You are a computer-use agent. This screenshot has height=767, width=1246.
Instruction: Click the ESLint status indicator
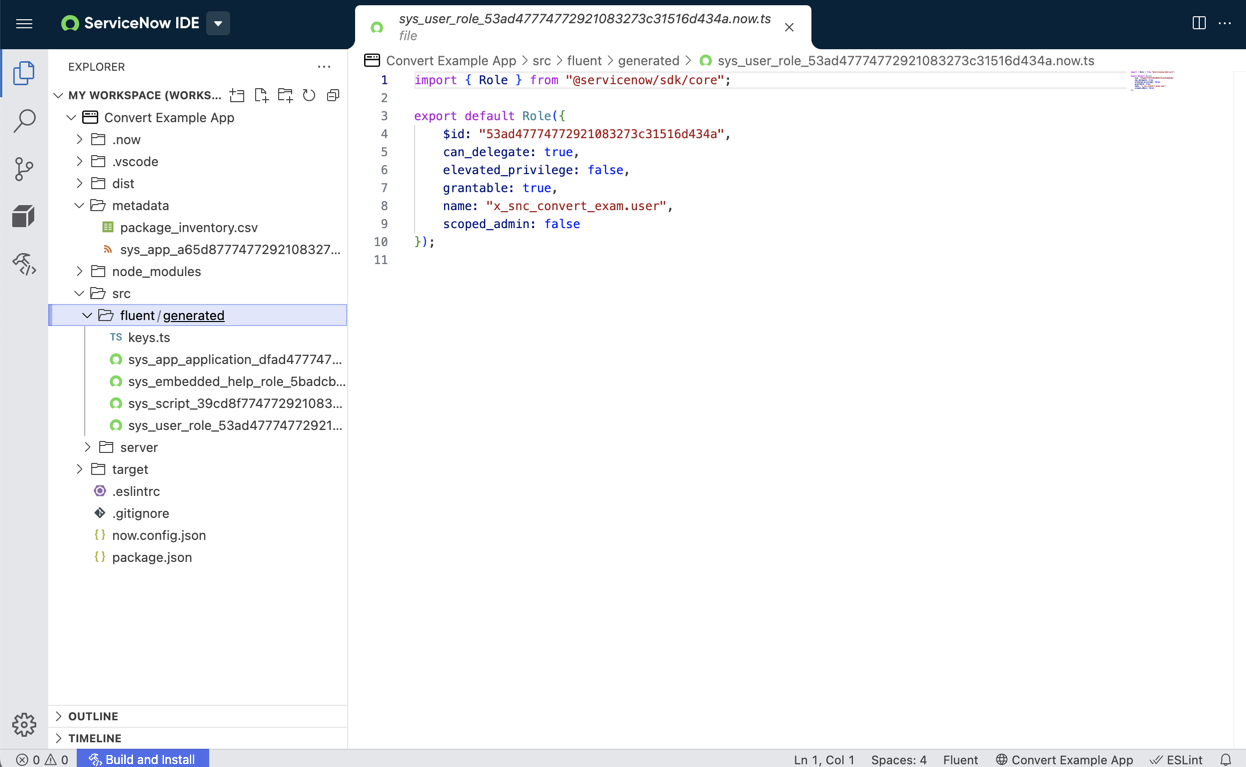1176,759
